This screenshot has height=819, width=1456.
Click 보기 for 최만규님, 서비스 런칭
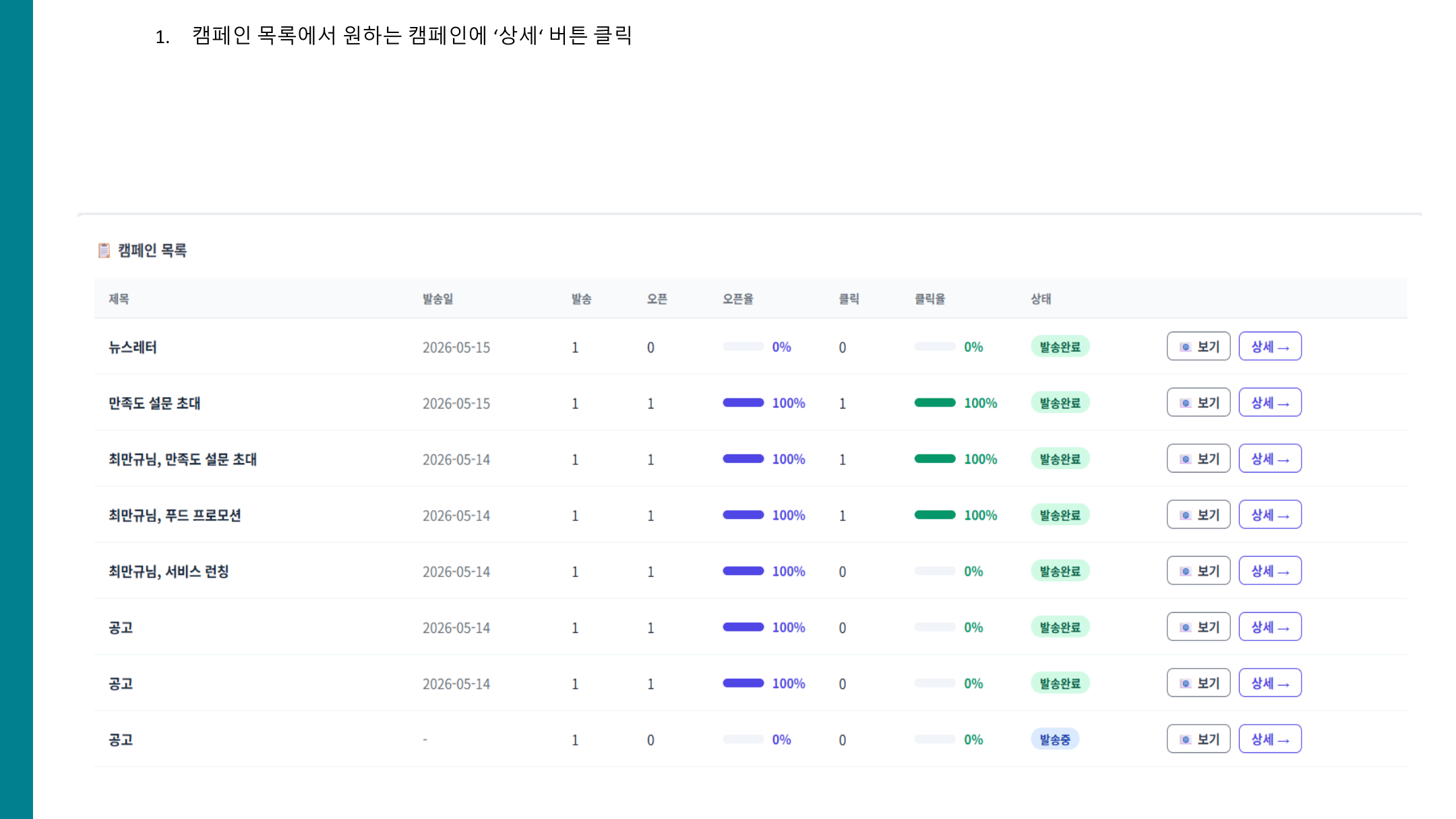point(1198,570)
